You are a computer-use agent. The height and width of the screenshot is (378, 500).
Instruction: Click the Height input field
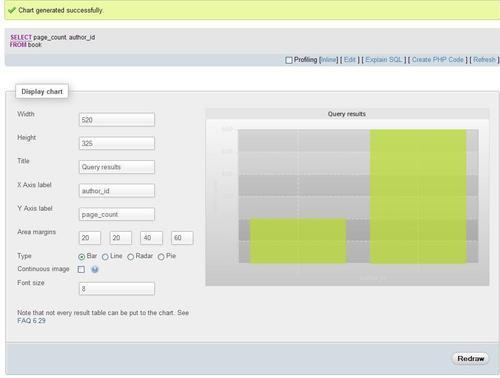[117, 143]
